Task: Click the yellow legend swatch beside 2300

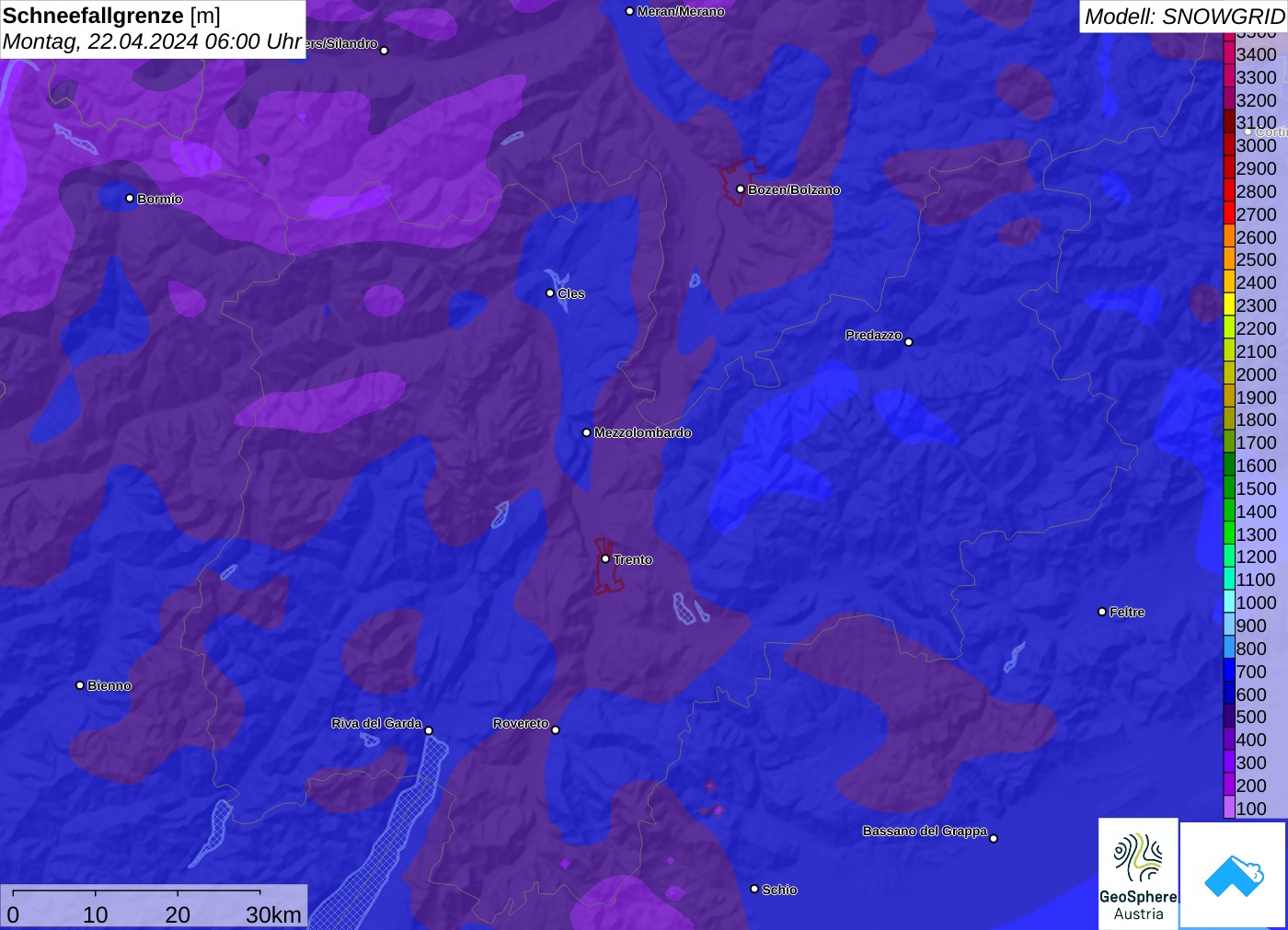Action: [1229, 305]
